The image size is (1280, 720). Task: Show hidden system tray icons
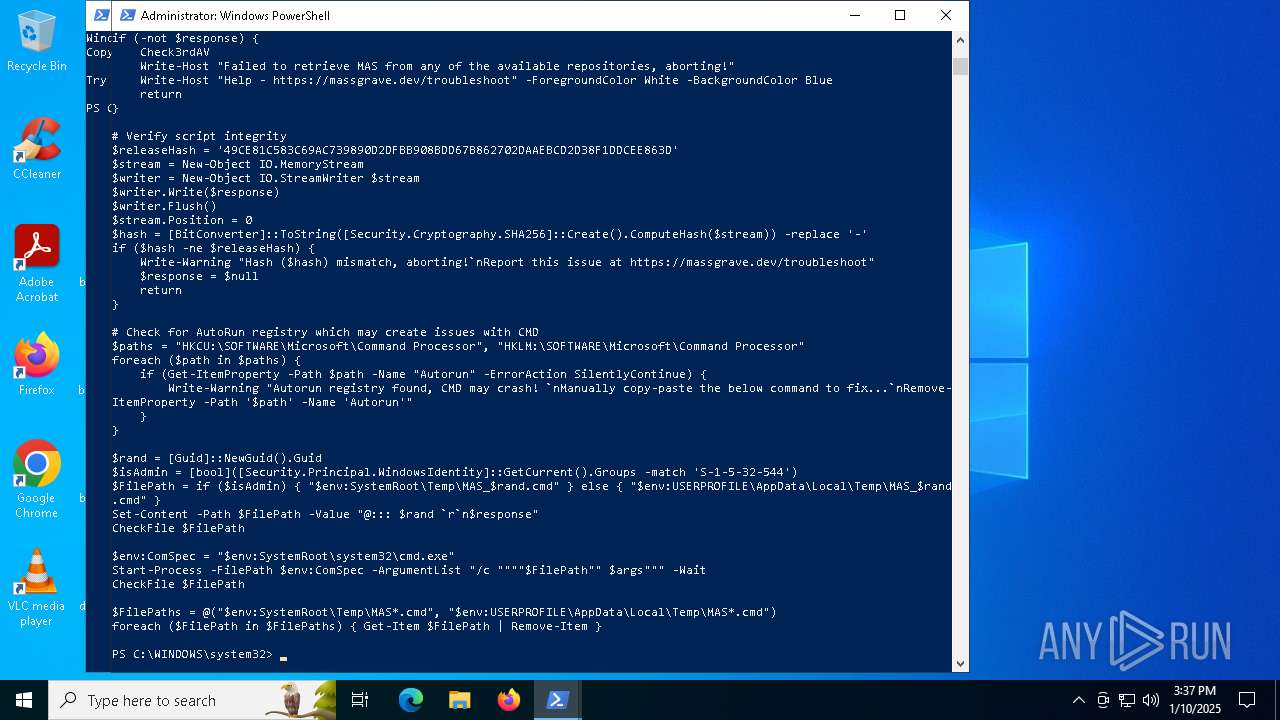(x=1078, y=700)
